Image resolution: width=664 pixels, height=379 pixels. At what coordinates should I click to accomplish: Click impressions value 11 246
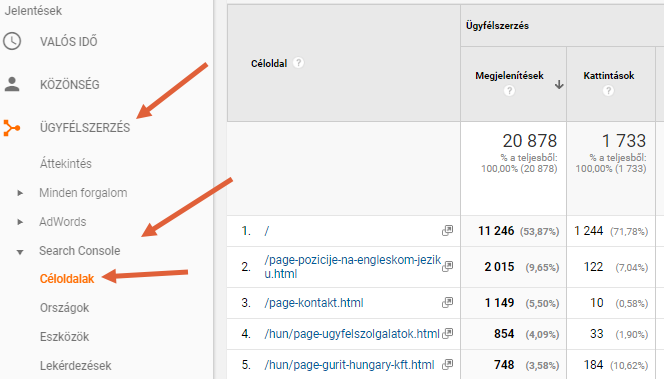click(x=496, y=231)
